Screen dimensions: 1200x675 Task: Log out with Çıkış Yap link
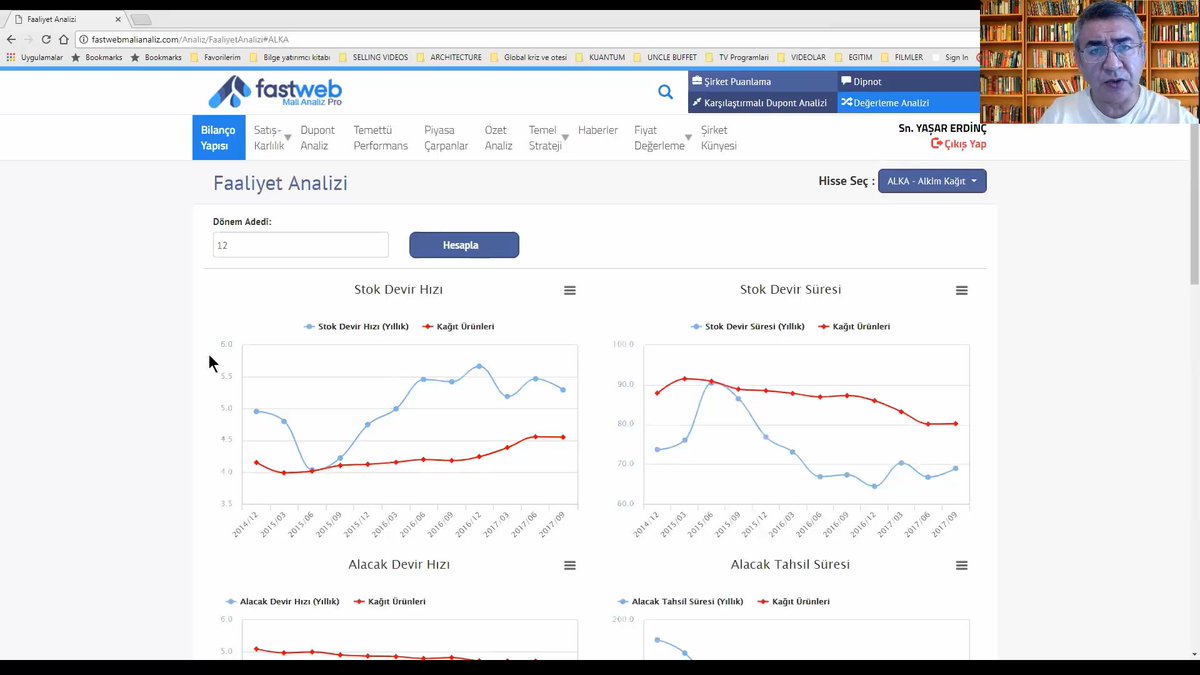tap(958, 144)
